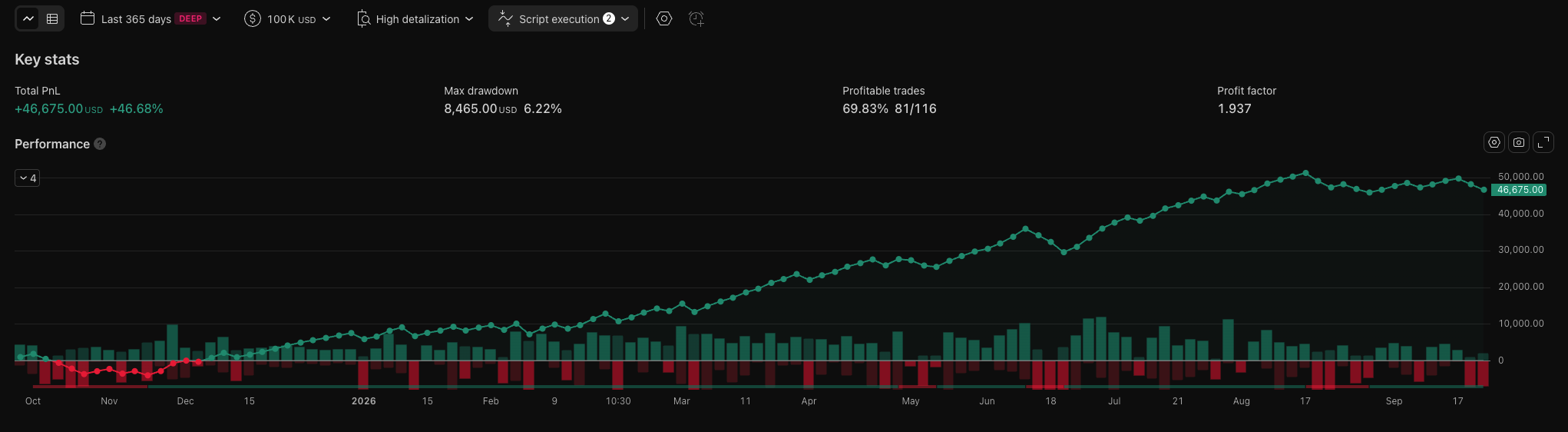Click the Performance help question mark
Image resolution: width=1568 pixels, height=432 pixels.
[x=100, y=144]
